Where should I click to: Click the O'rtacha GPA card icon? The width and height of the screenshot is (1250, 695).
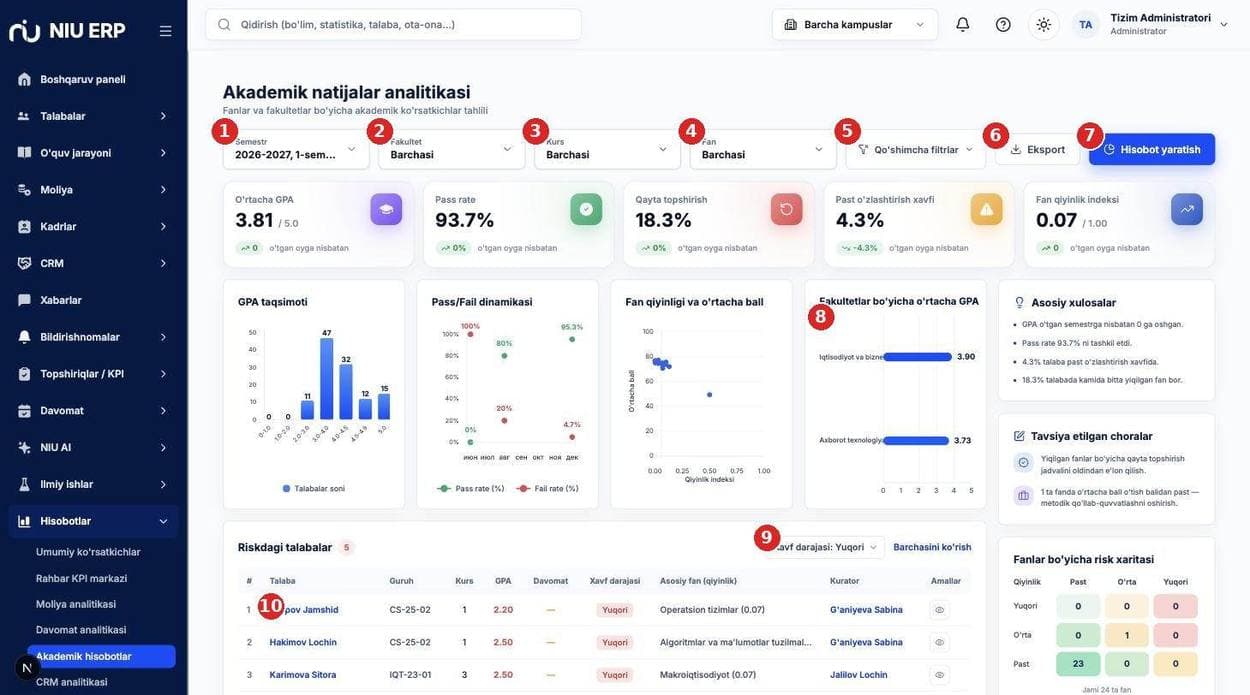pyautogui.click(x=386, y=209)
